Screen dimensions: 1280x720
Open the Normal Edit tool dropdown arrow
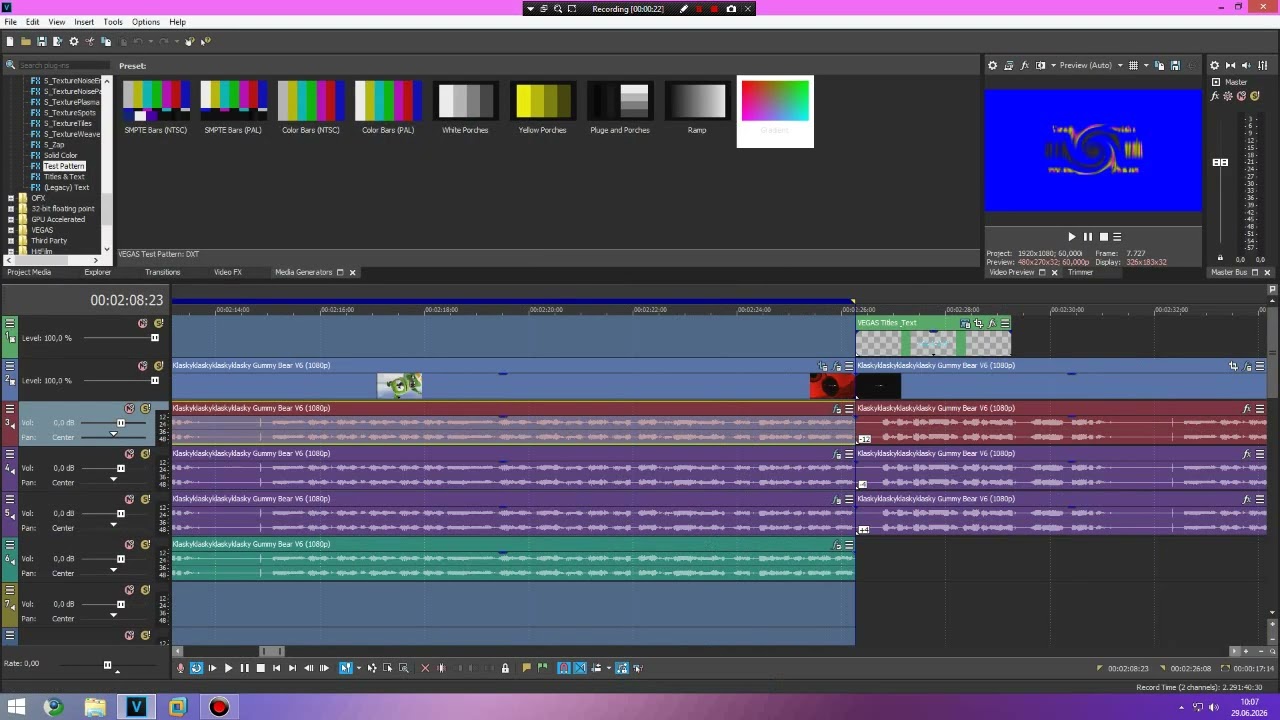click(358, 668)
